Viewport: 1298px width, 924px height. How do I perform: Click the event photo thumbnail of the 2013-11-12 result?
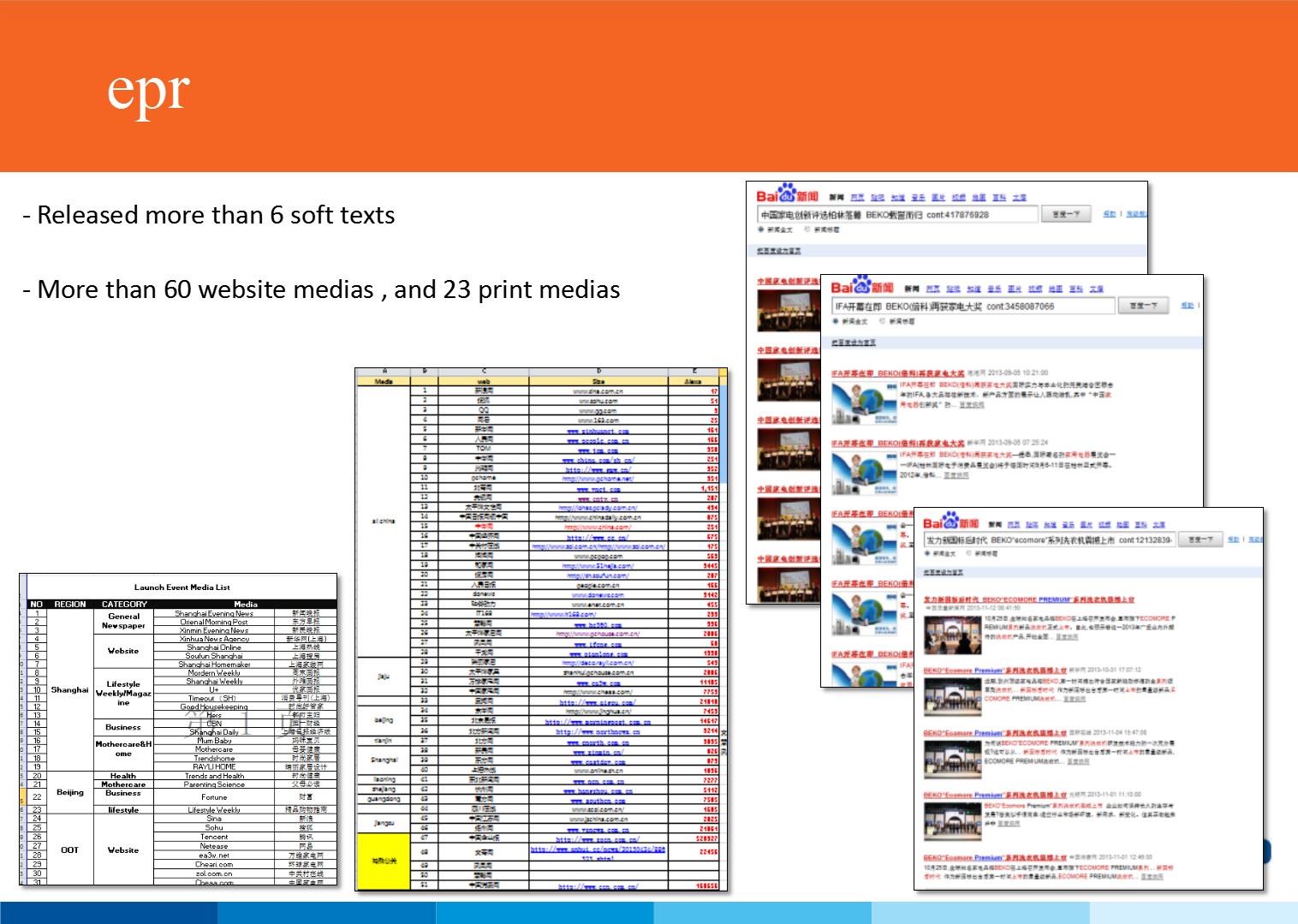tap(951, 634)
